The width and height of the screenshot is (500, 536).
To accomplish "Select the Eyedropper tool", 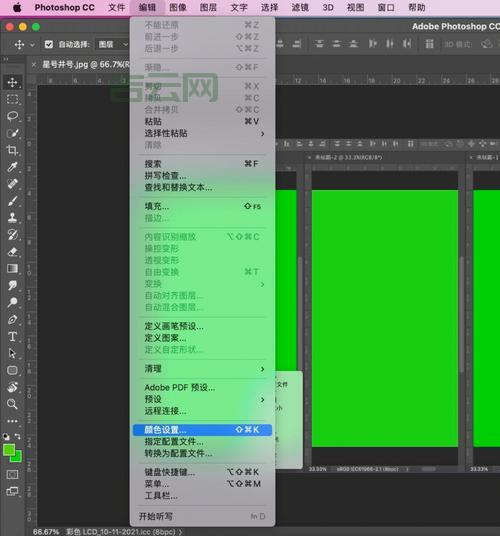I will pos(13,167).
